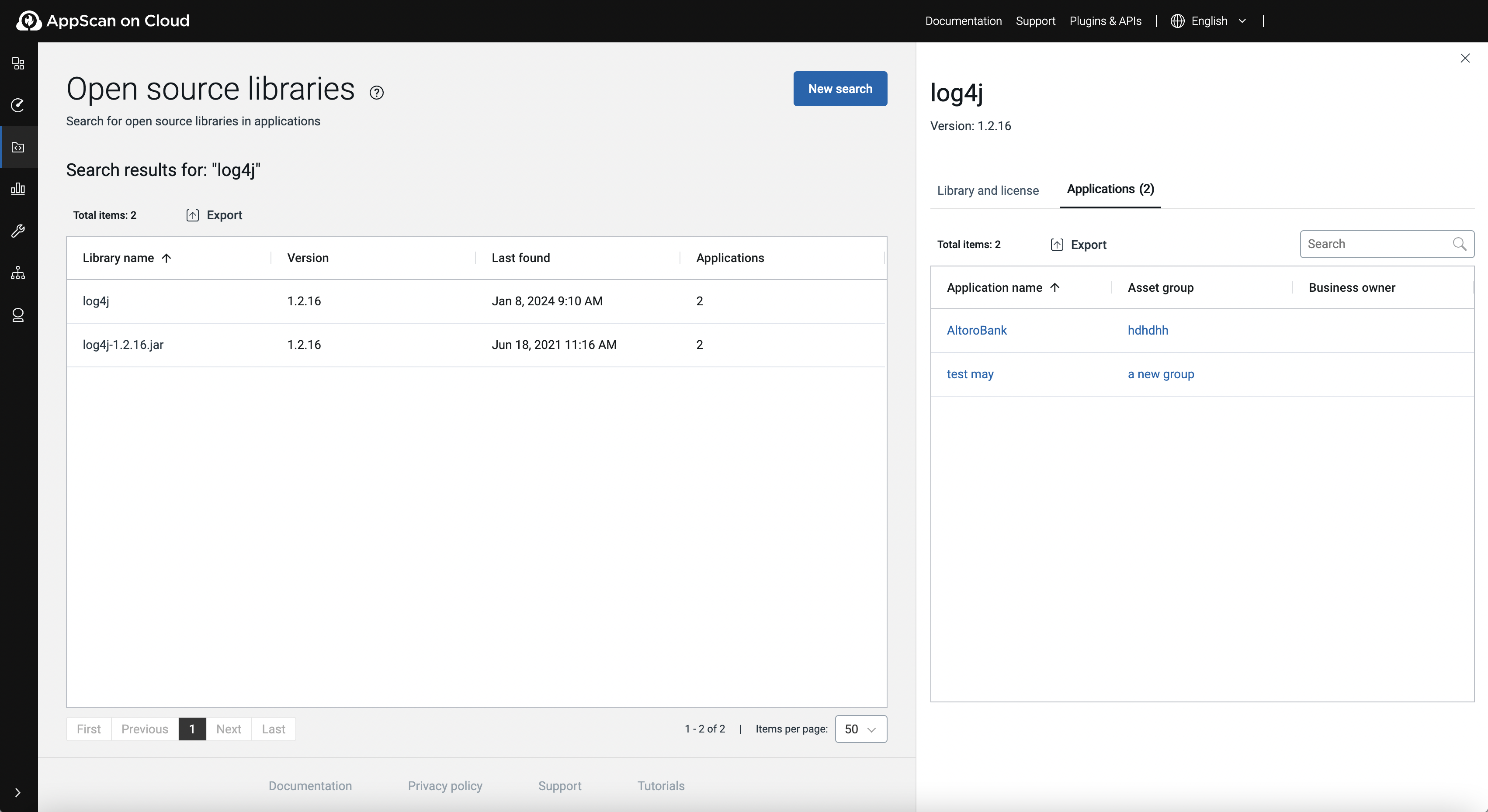Open the organization hierarchy sidebar icon

(18, 273)
